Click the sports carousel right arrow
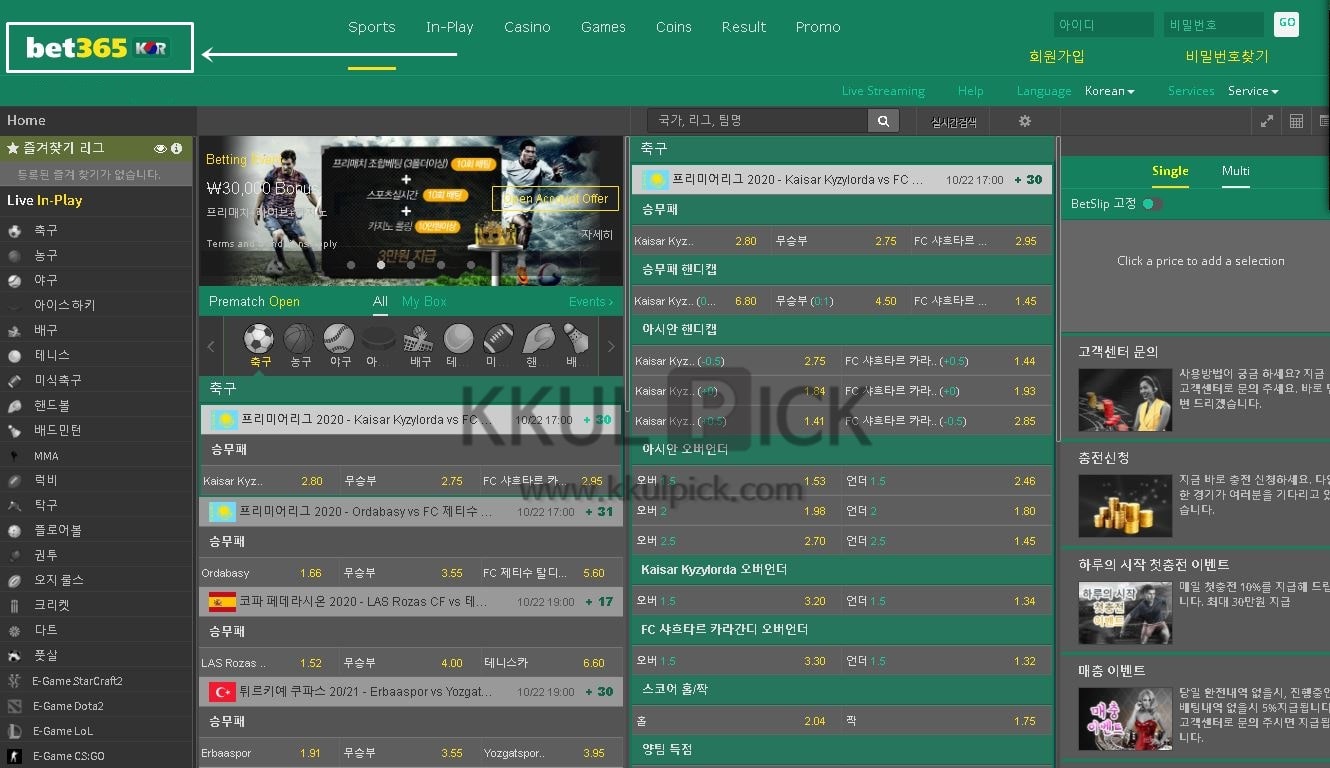The height and width of the screenshot is (768, 1330). pos(611,346)
